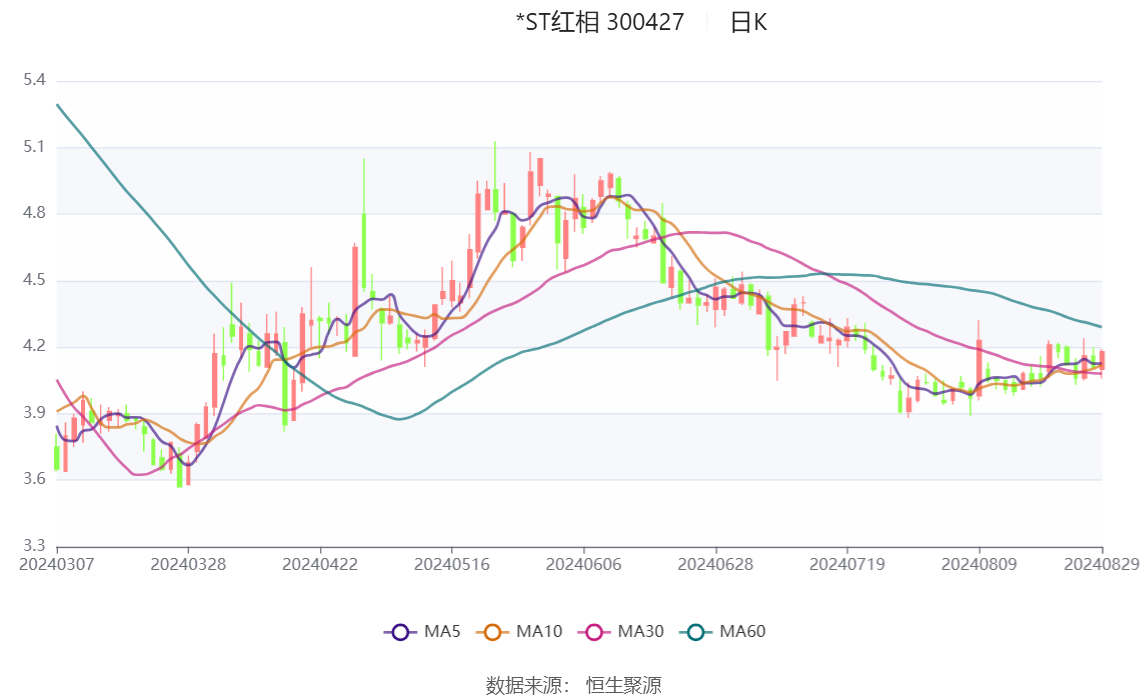Image resolution: width=1147 pixels, height=699 pixels.
Task: Toggle the MA5 legend series
Action: coord(422,632)
